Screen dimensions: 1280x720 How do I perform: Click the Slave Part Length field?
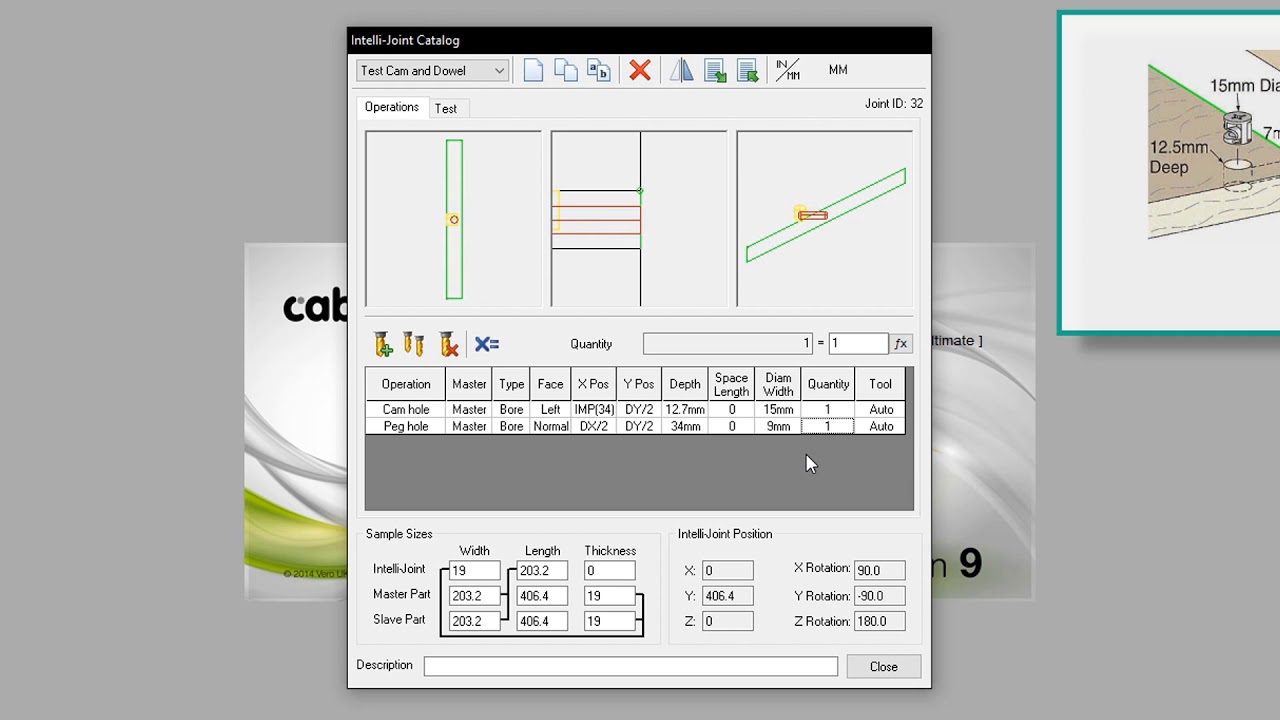coord(542,621)
